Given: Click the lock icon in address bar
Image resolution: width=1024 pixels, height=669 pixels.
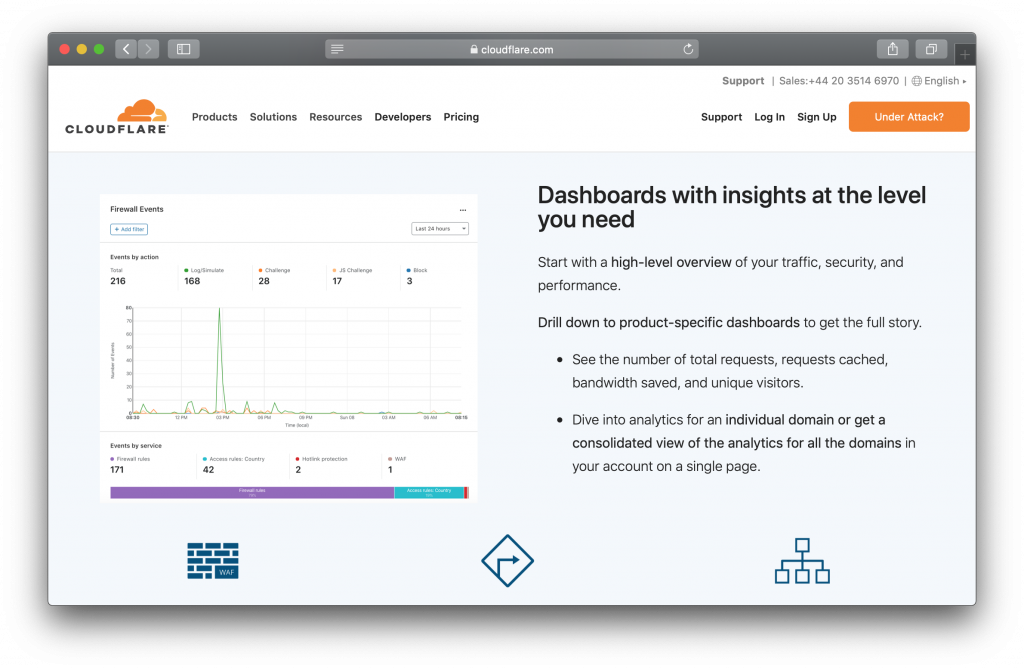Looking at the screenshot, I should click(x=474, y=49).
